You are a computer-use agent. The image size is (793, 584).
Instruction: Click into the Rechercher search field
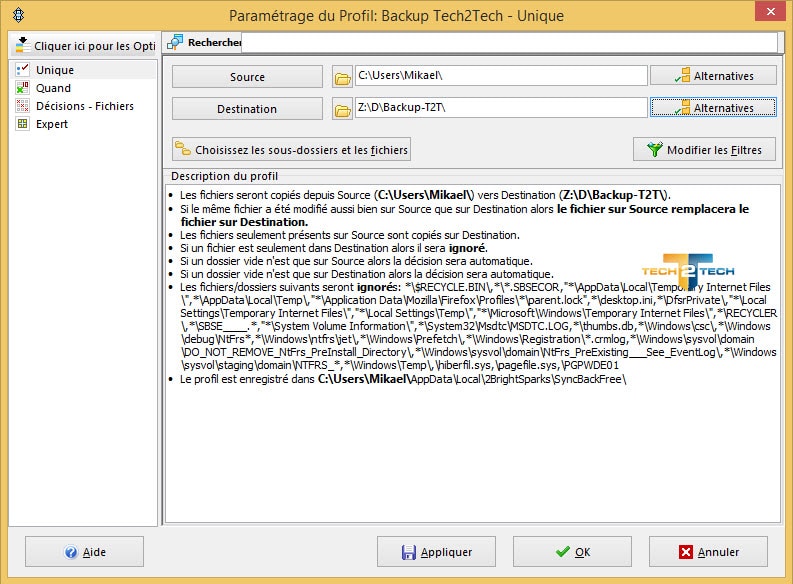coord(508,42)
